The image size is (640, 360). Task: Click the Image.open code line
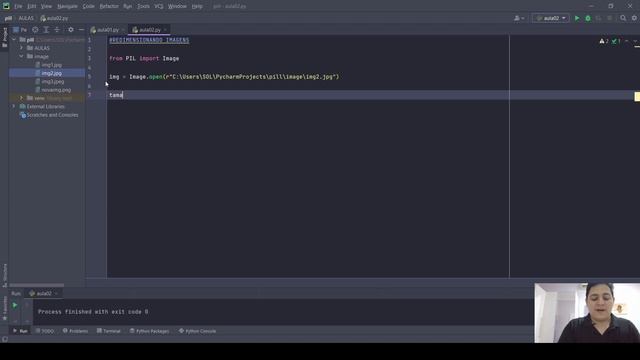[224, 77]
